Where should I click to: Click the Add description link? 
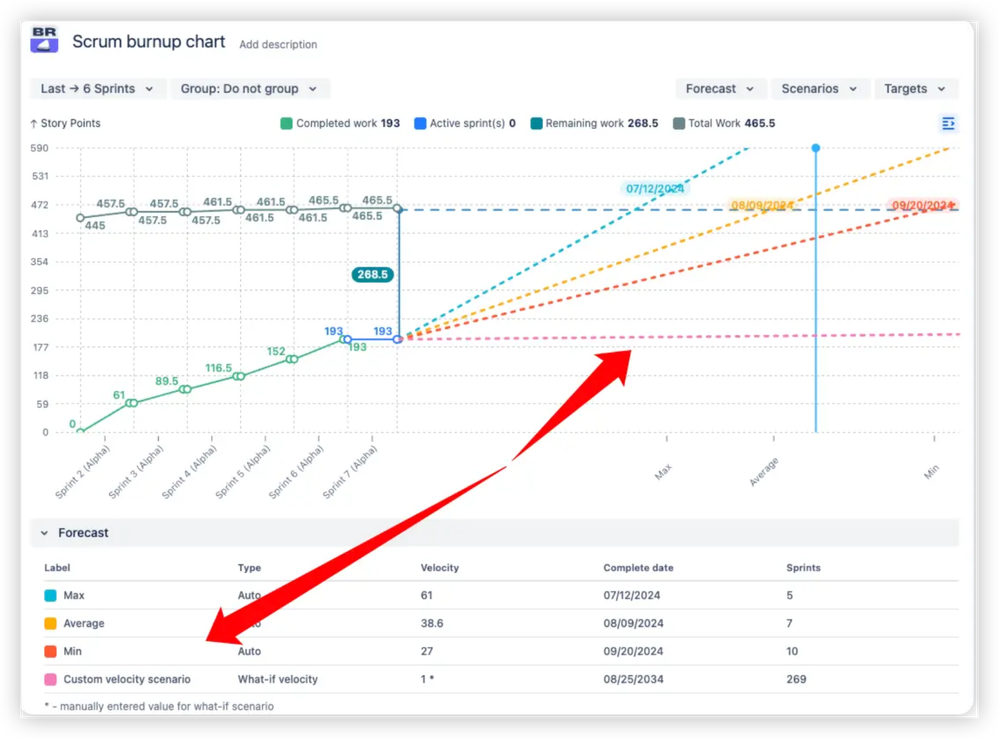[x=278, y=45]
